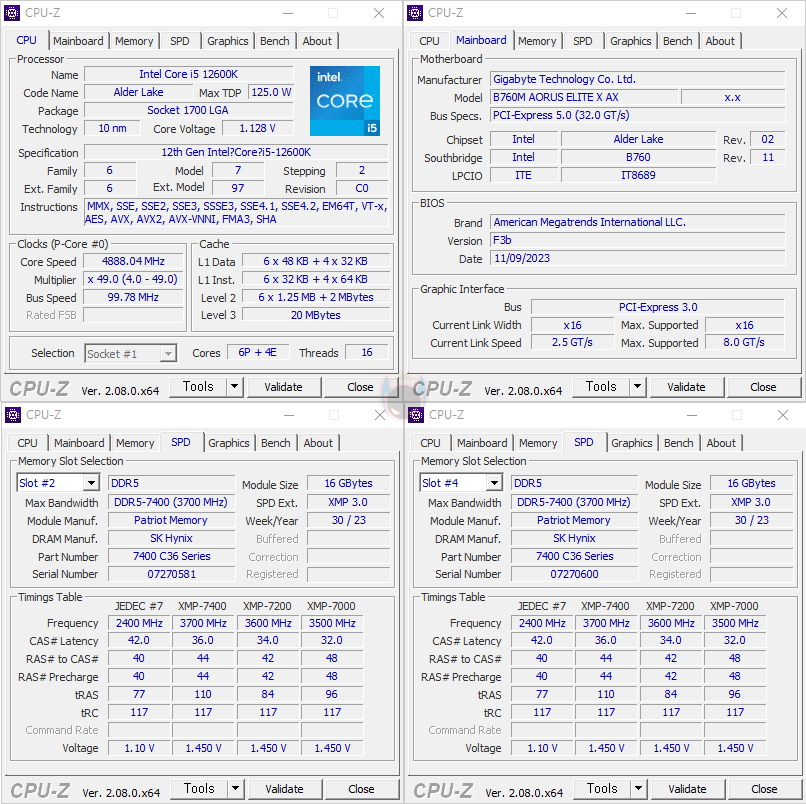
Task: Click the Max TDP value 125.0 W
Action: point(271,92)
